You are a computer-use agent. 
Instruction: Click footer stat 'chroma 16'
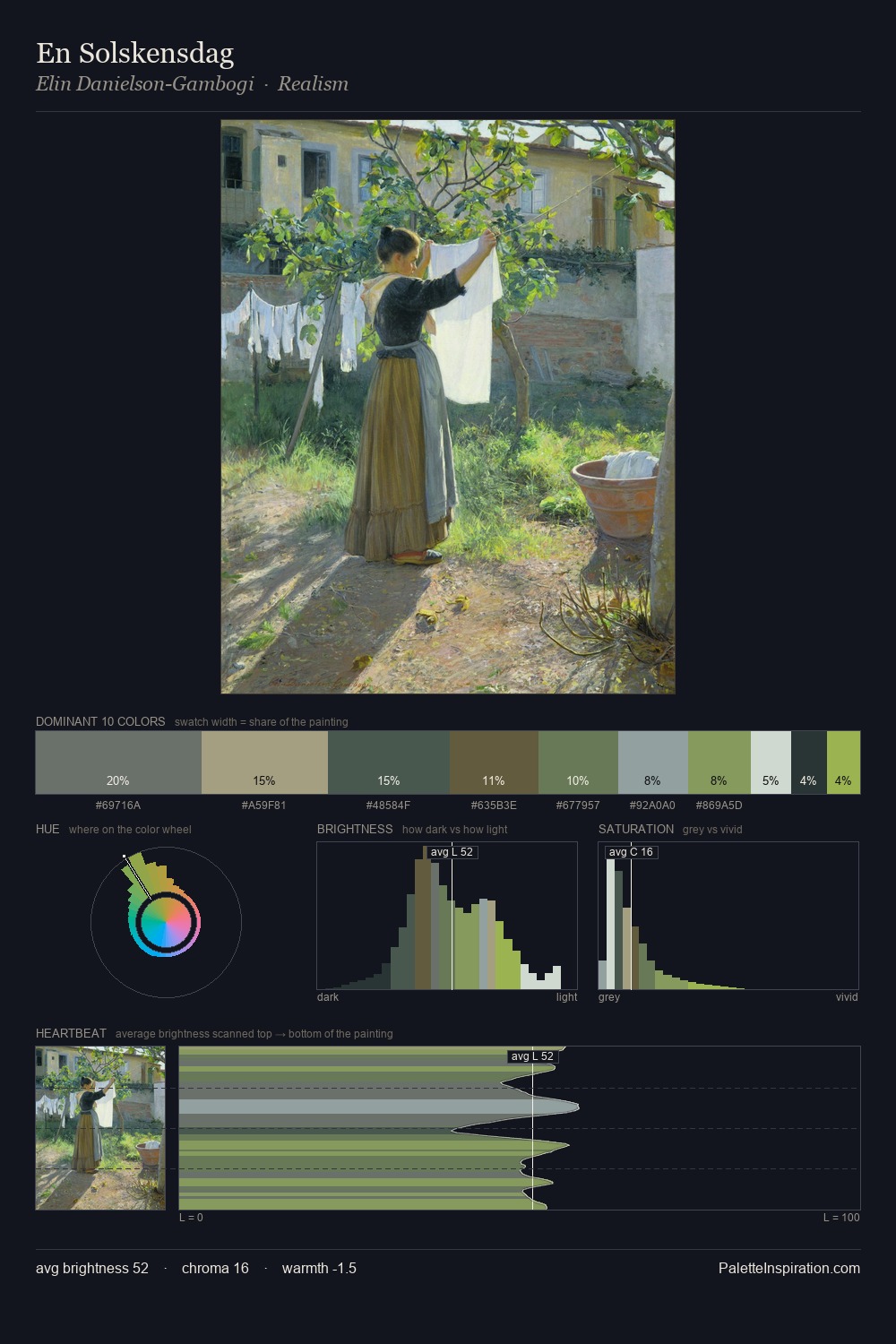[x=215, y=1268]
